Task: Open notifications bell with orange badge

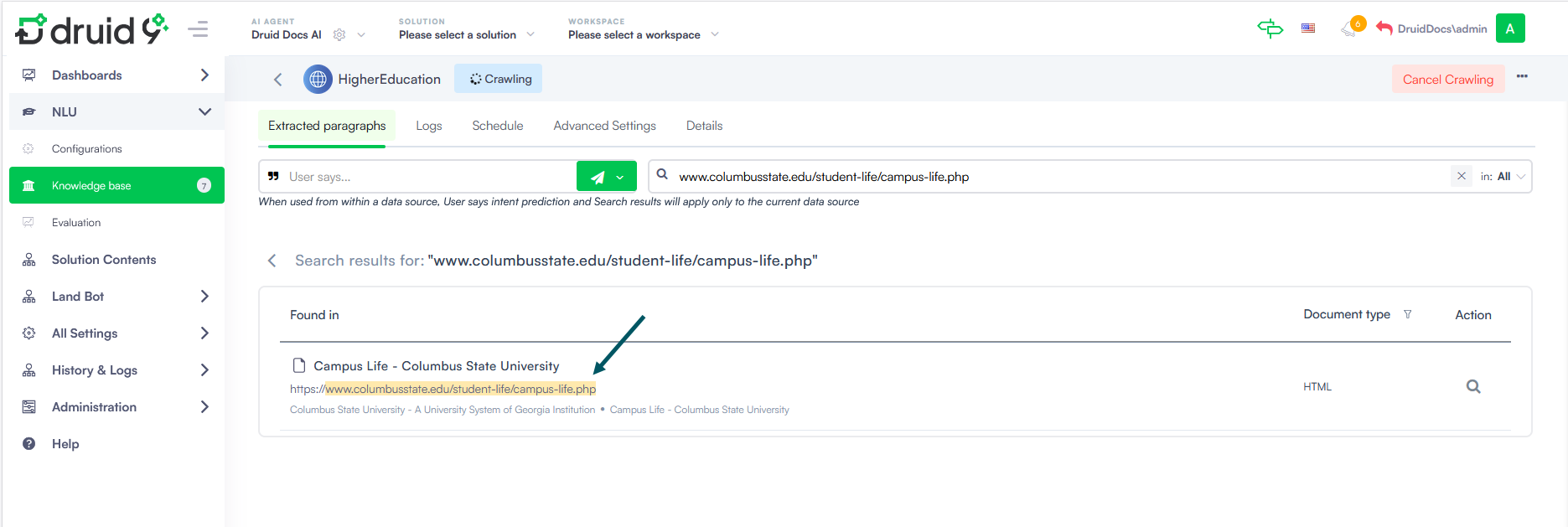Action: (1349, 28)
